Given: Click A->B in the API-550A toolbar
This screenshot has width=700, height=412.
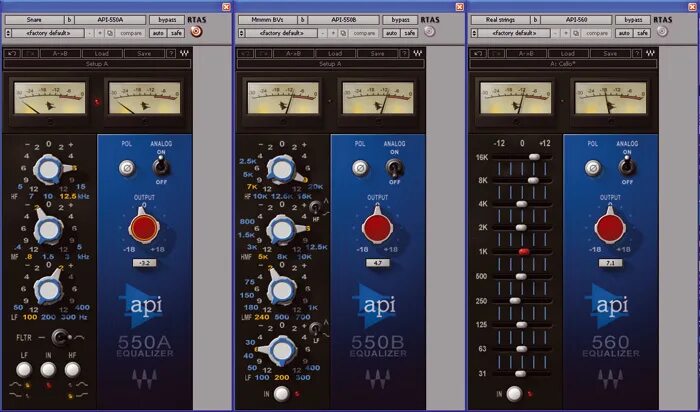Looking at the screenshot, I should pyautogui.click(x=60, y=54).
